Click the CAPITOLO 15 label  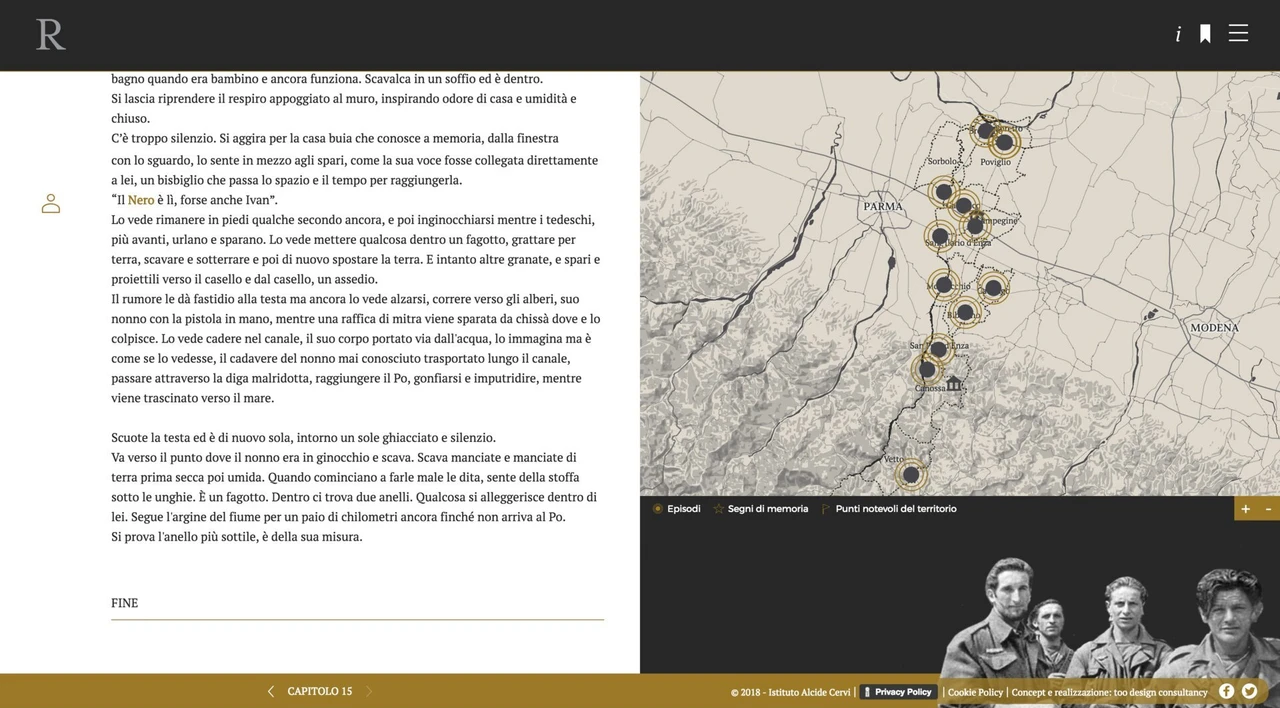pos(320,691)
